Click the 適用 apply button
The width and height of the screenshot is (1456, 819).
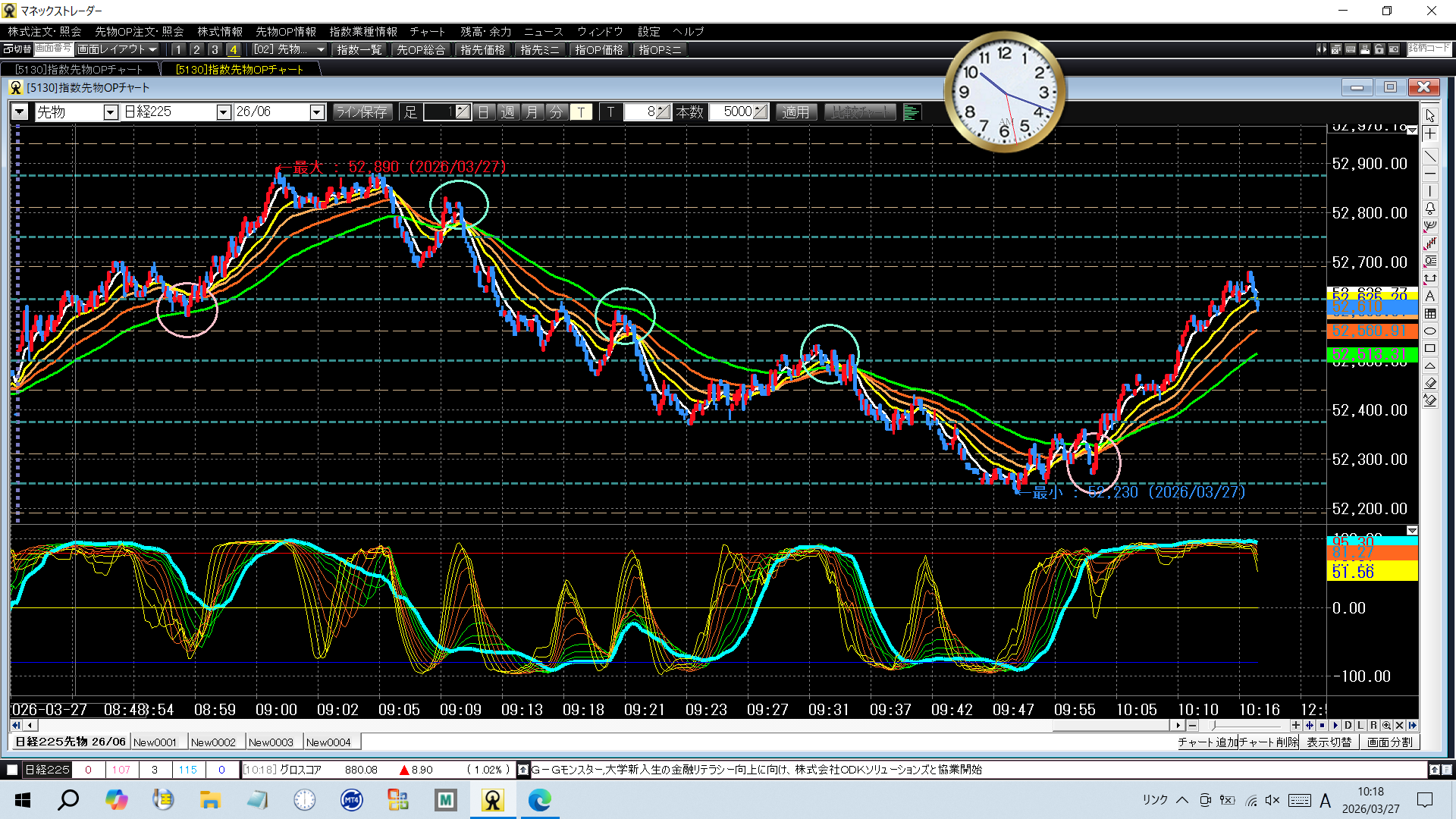(x=795, y=112)
